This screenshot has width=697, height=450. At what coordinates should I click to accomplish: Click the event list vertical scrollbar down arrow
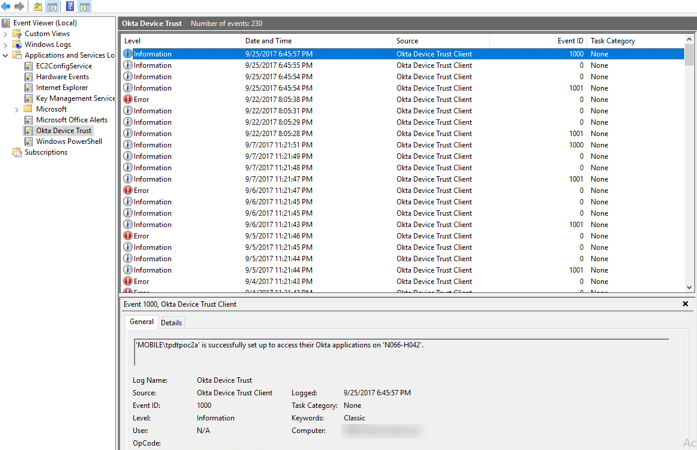coord(690,287)
